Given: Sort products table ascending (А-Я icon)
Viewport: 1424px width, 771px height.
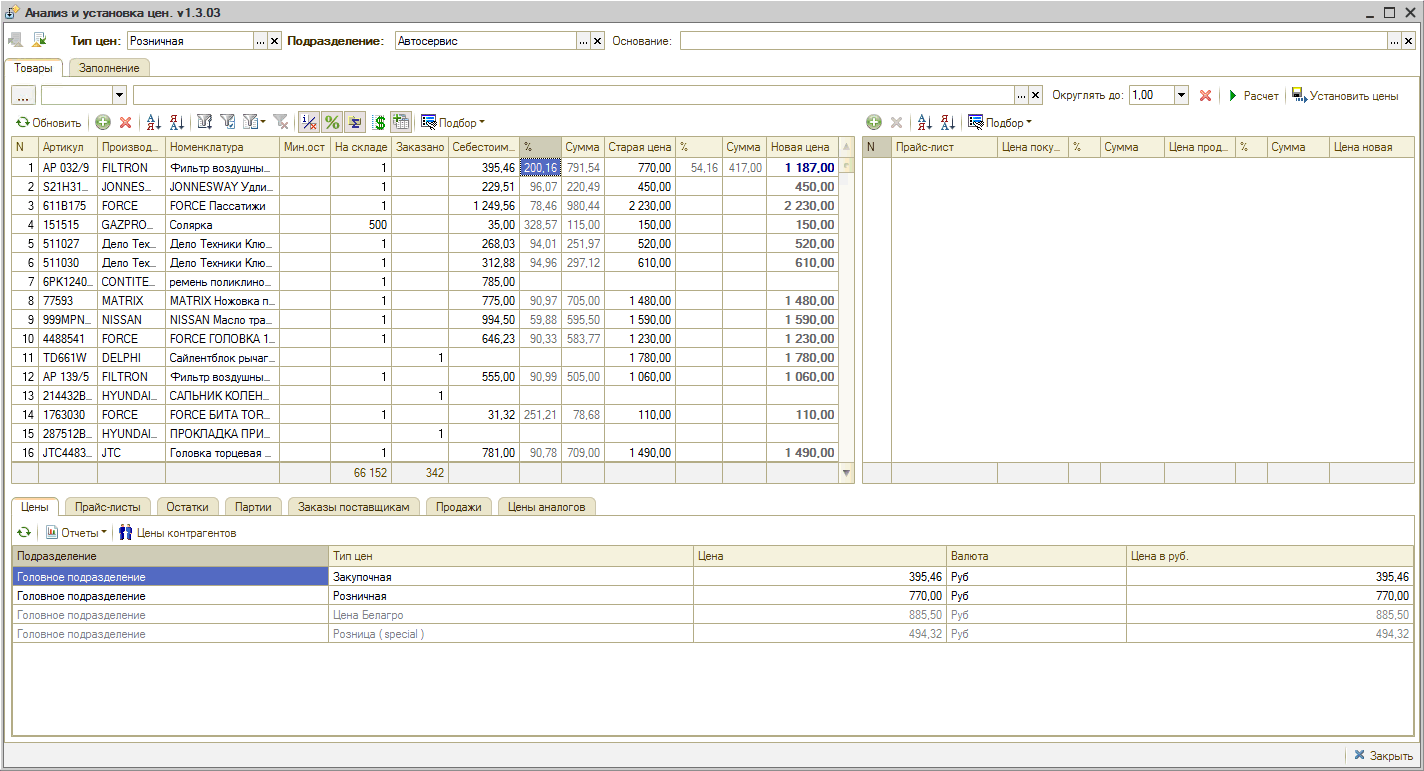Looking at the screenshot, I should point(153,123).
